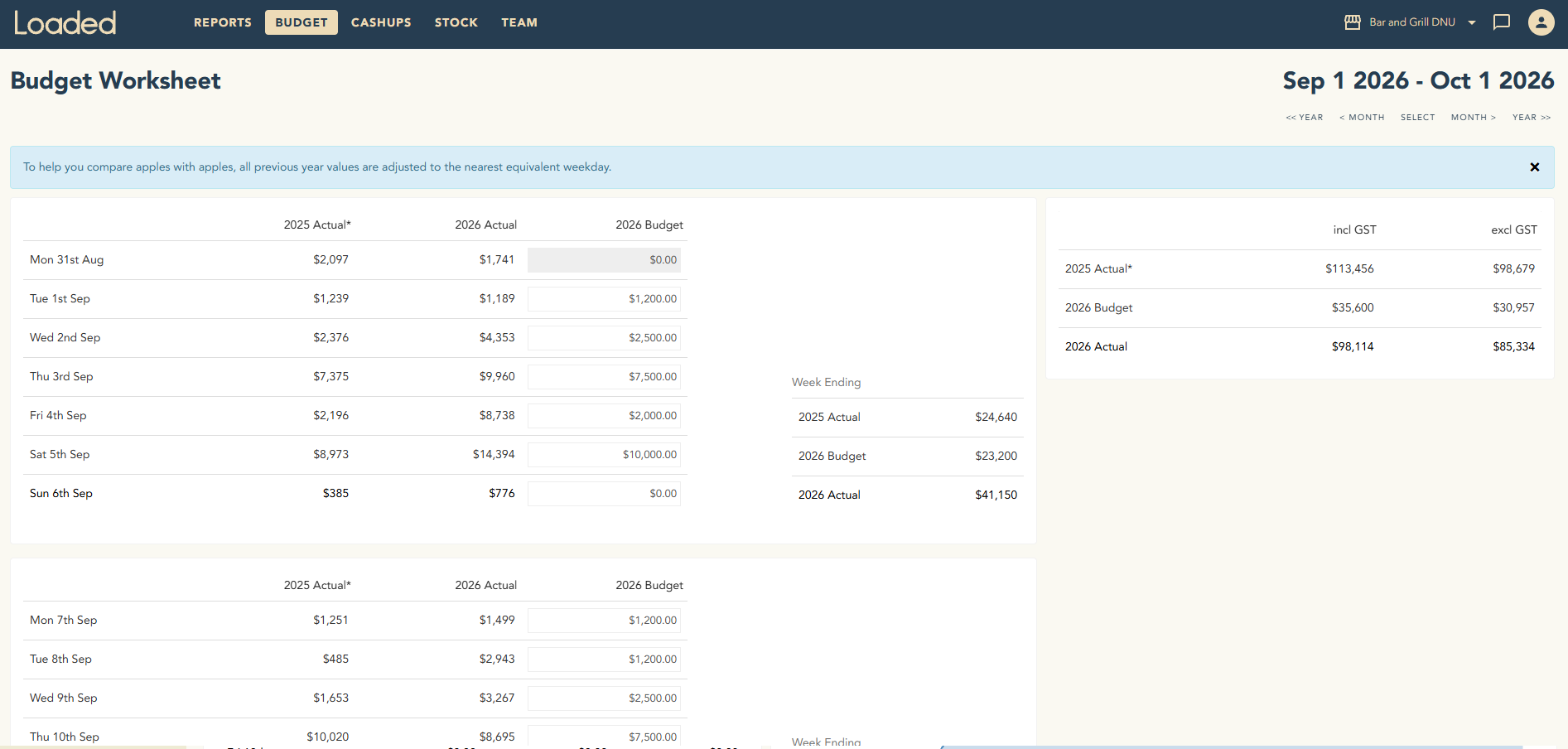
Task: Edit the Mon 7th Sep budget field
Action: tap(604, 621)
